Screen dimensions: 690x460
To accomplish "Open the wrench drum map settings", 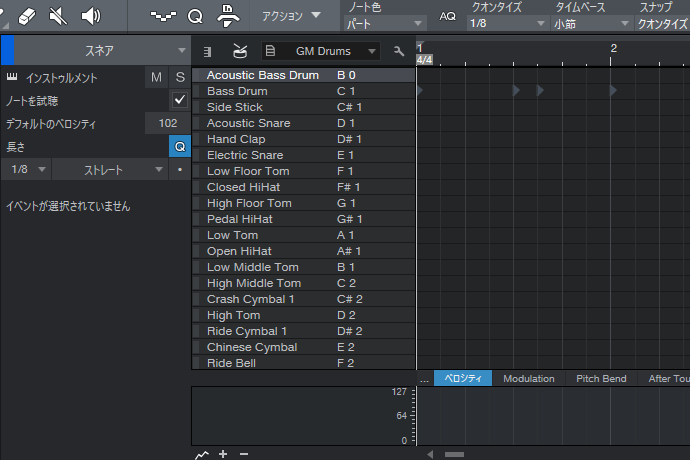I will tap(400, 51).
